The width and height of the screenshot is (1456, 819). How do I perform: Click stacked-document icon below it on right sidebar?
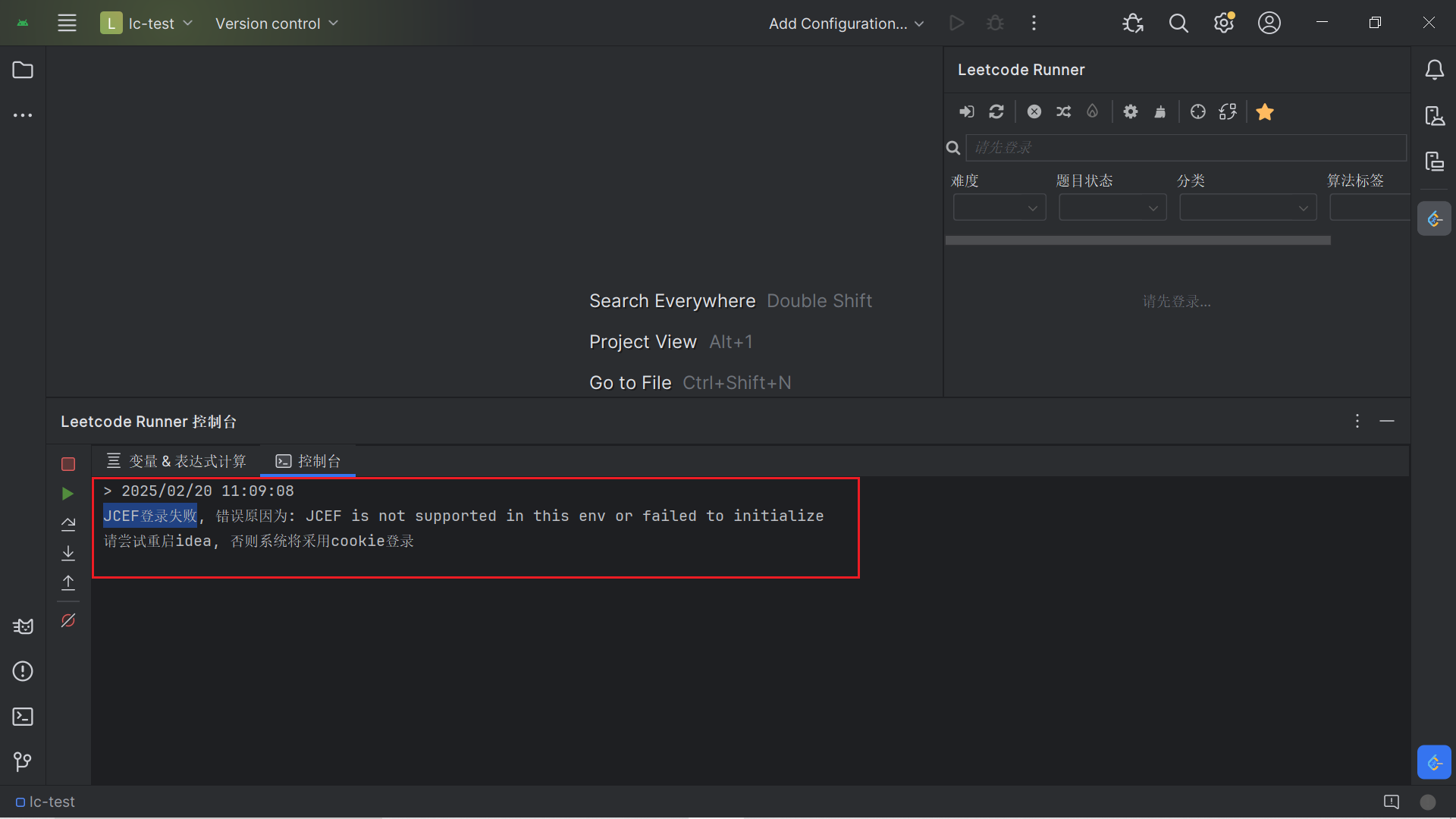(1434, 161)
